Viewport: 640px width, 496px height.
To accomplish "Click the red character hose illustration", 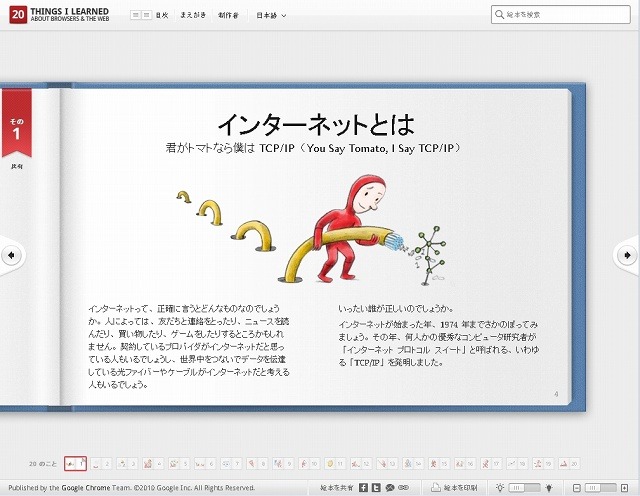I will pos(311,230).
